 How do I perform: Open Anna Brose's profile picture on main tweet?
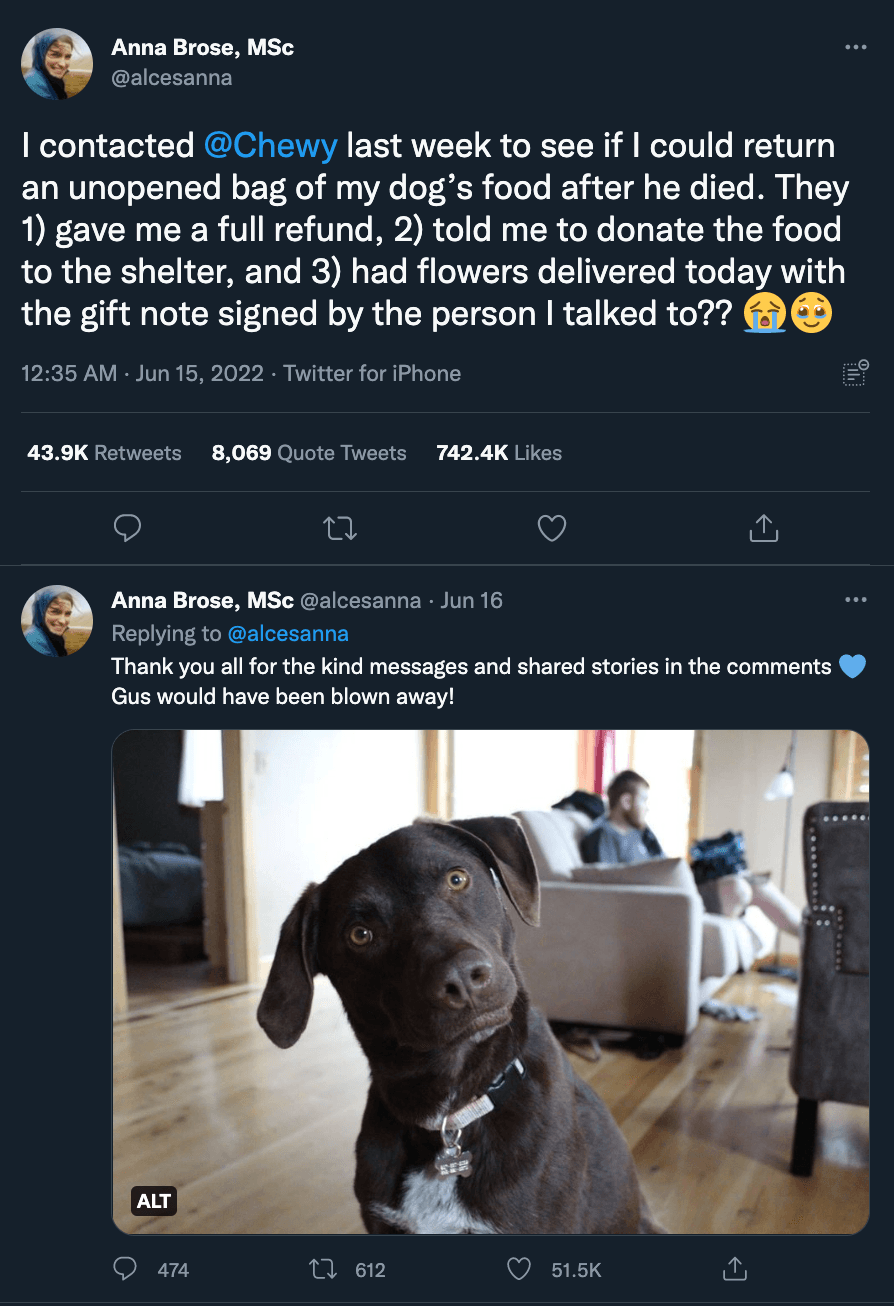click(x=57, y=64)
